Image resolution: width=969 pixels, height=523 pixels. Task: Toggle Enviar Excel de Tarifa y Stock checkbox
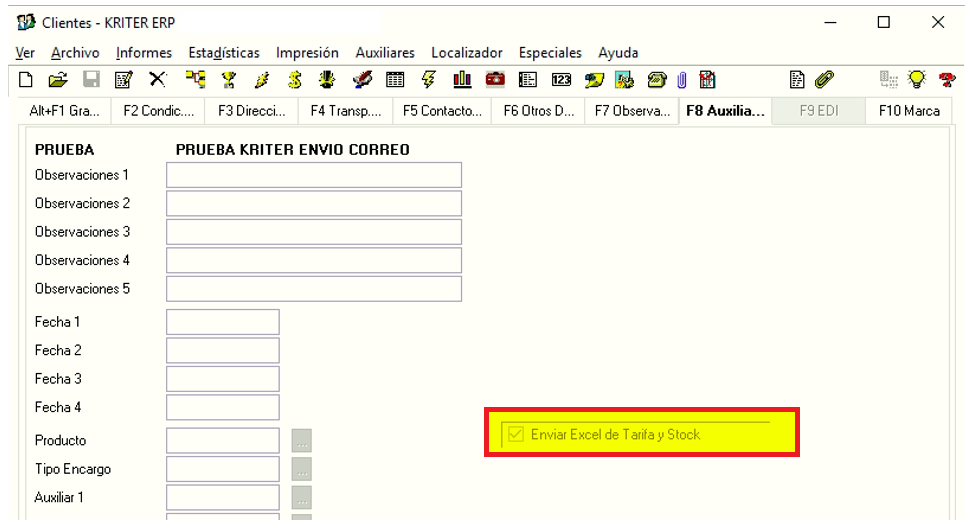click(x=516, y=435)
